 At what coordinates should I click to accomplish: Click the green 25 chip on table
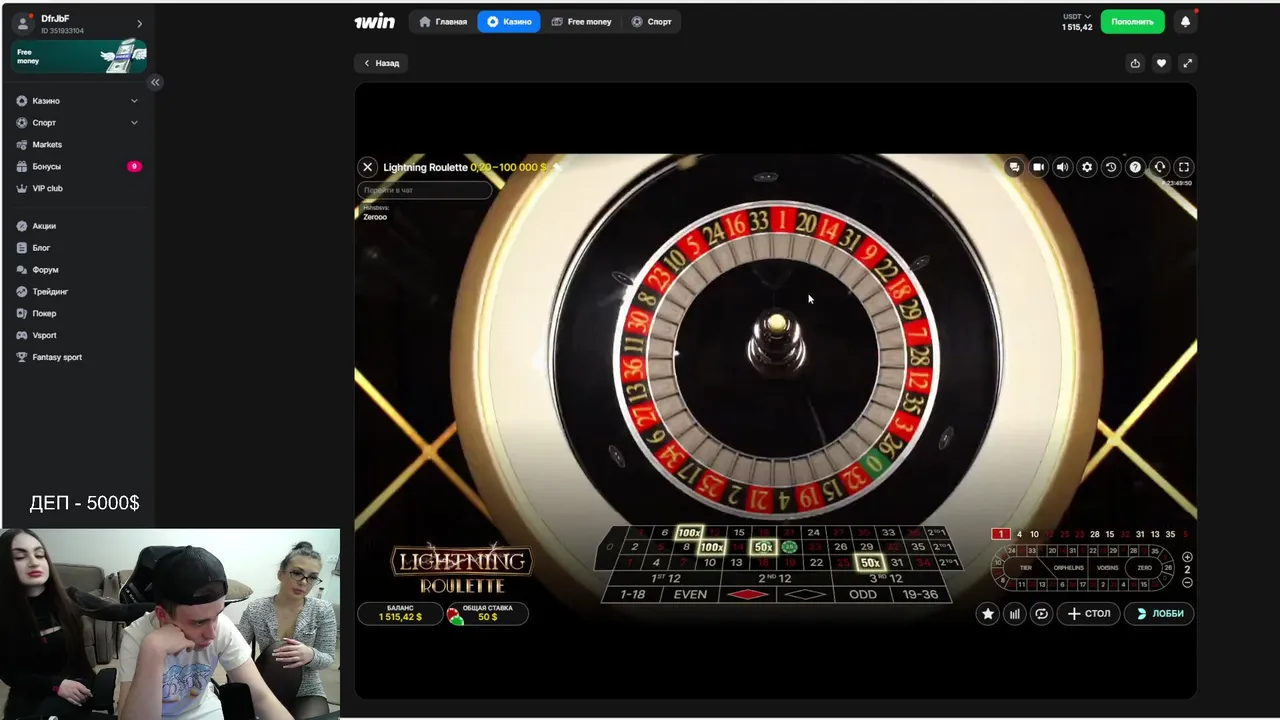pyautogui.click(x=789, y=547)
